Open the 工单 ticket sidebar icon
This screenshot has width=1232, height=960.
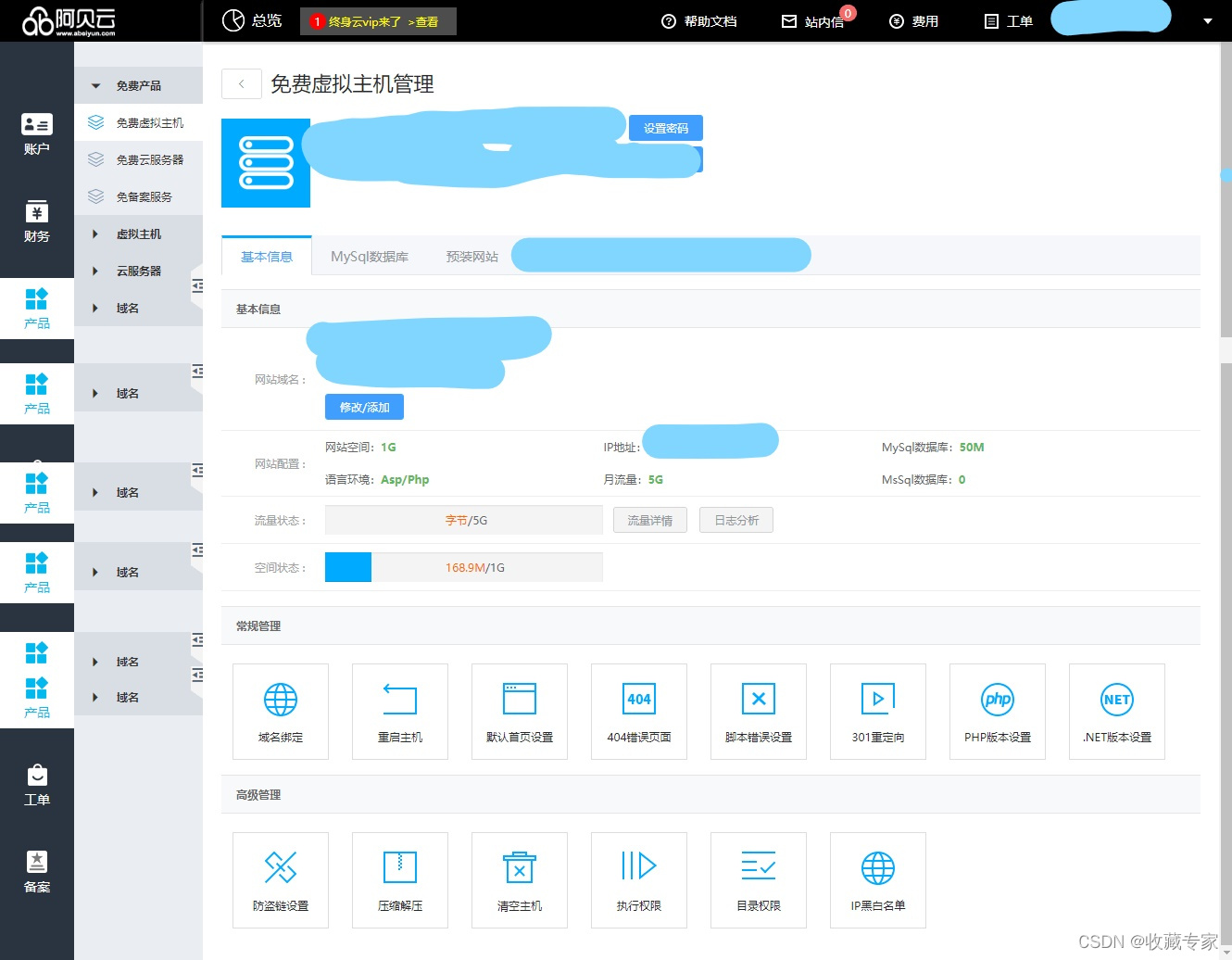(37, 785)
